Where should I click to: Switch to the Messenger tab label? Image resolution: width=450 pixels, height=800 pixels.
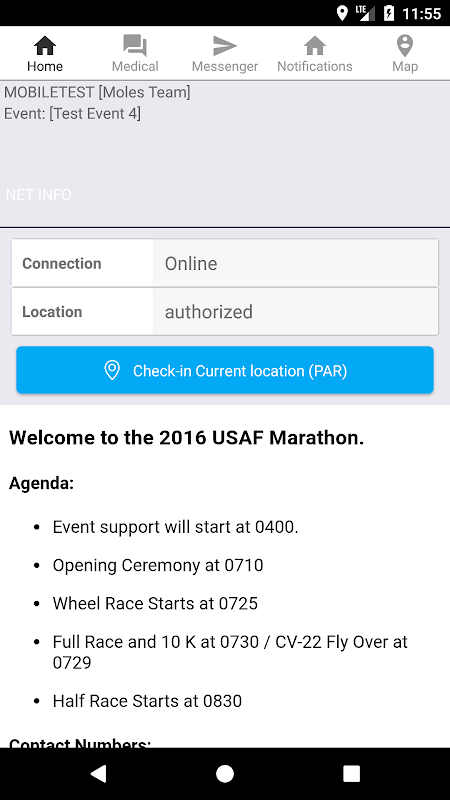pos(225,66)
